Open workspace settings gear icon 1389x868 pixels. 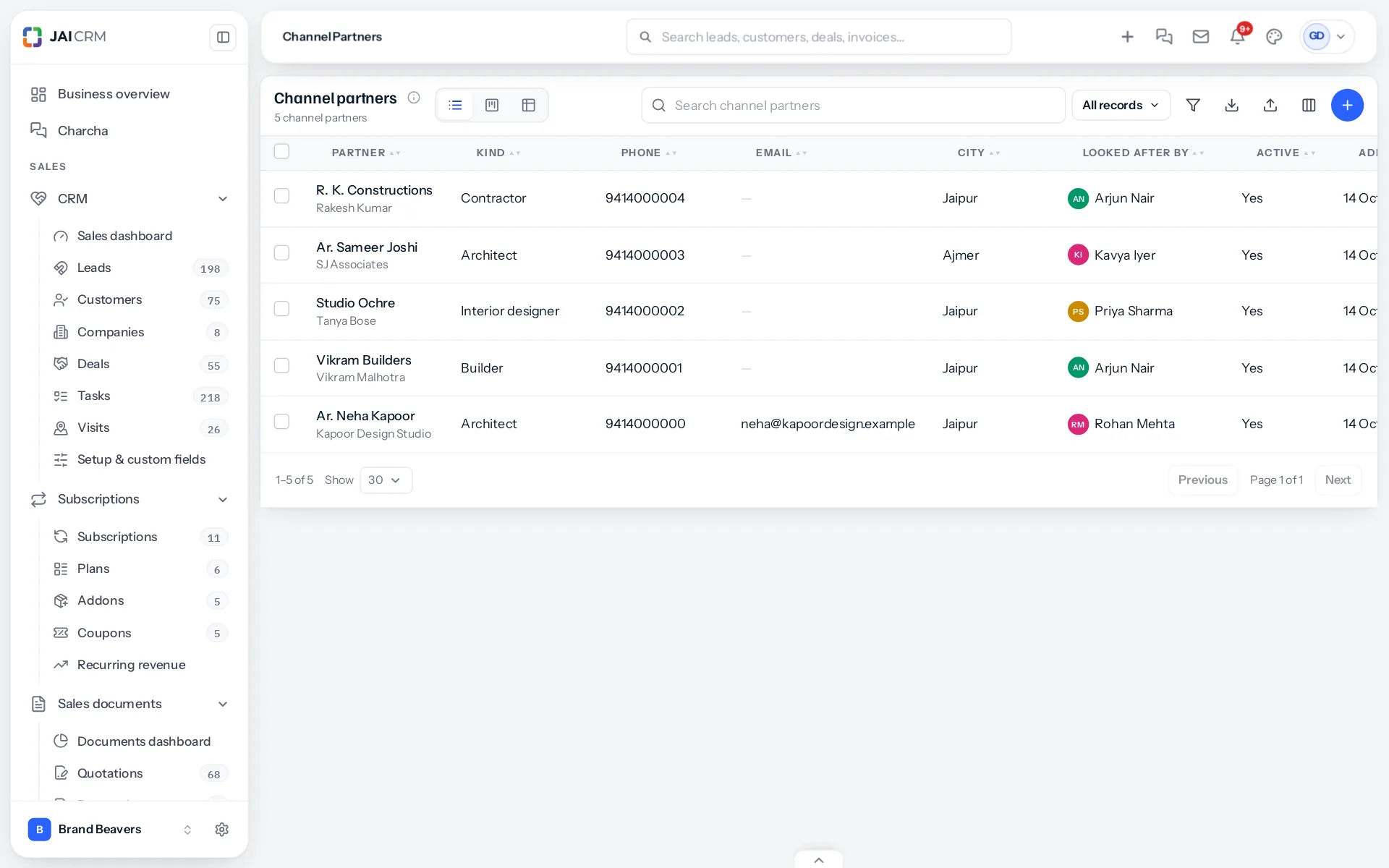222,830
